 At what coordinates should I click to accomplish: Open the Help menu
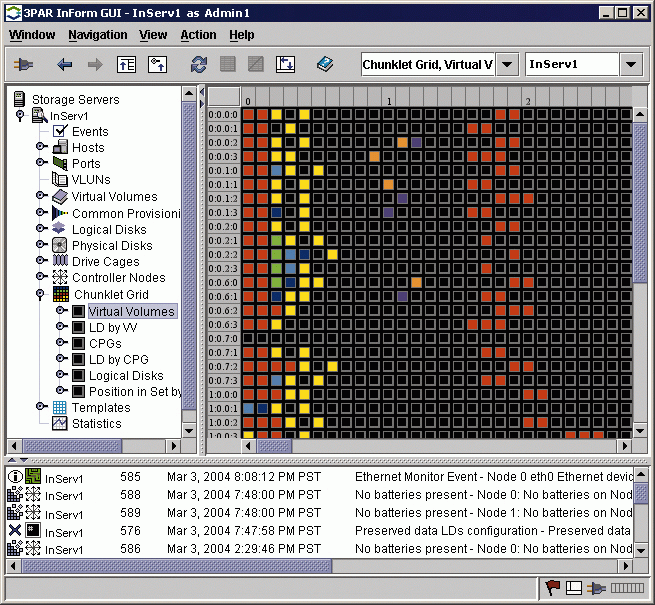[x=241, y=35]
